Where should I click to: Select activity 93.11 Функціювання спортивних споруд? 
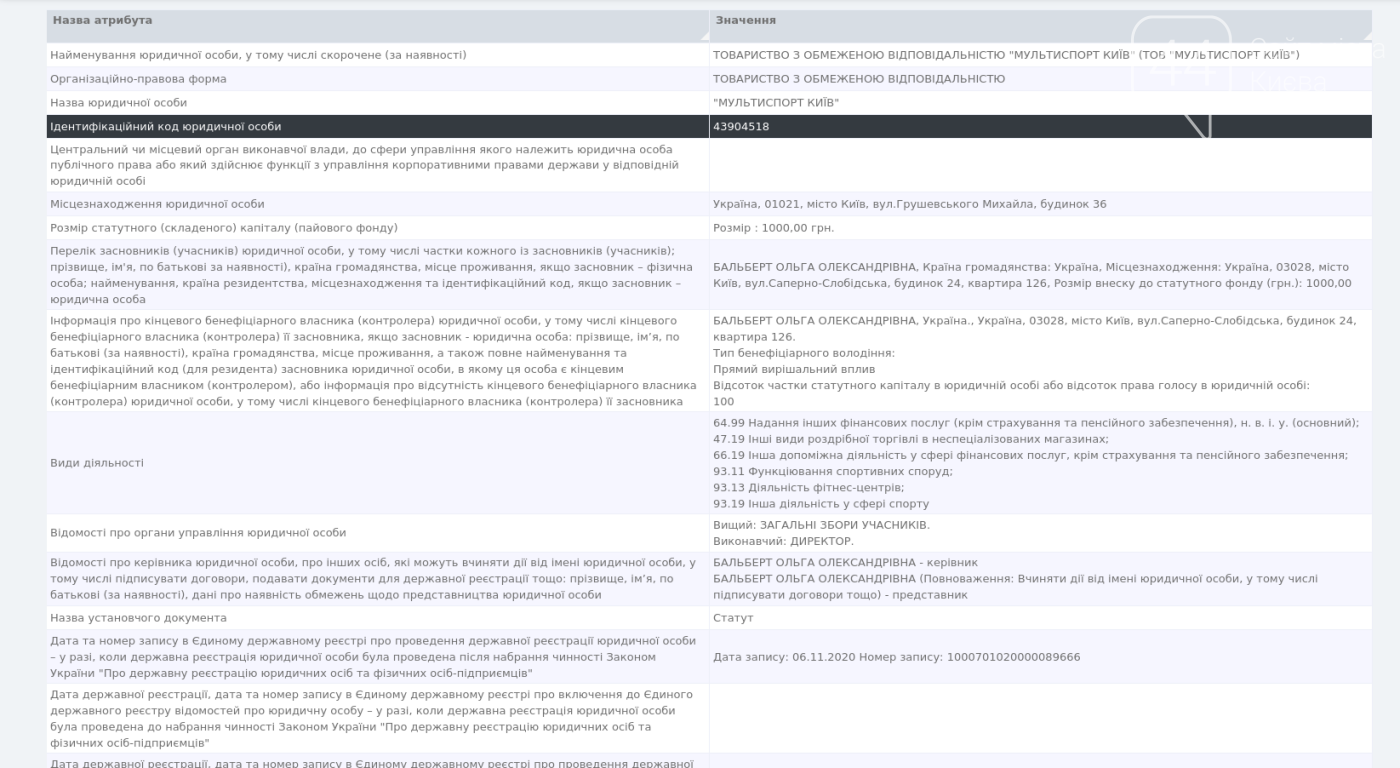click(x=833, y=471)
